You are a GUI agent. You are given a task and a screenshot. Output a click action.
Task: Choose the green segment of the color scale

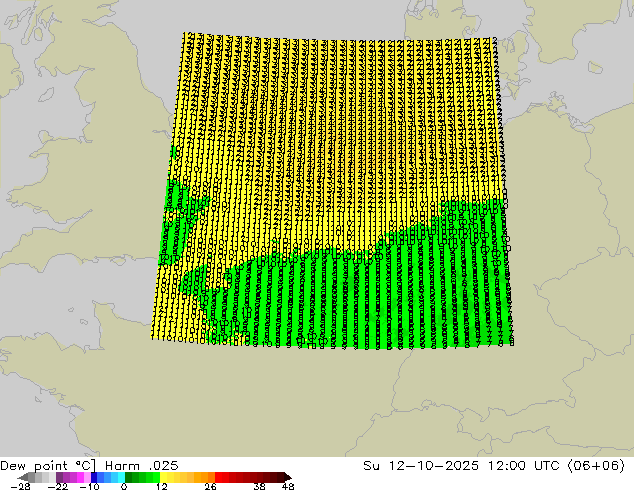coord(140,477)
